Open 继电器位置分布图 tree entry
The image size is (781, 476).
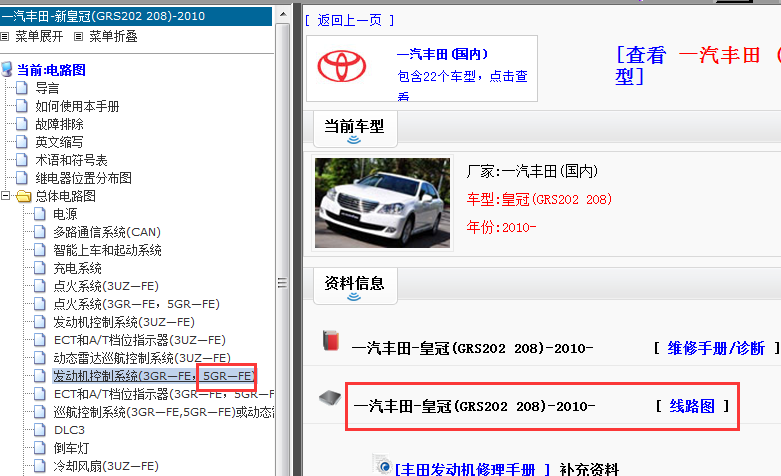(x=83, y=178)
